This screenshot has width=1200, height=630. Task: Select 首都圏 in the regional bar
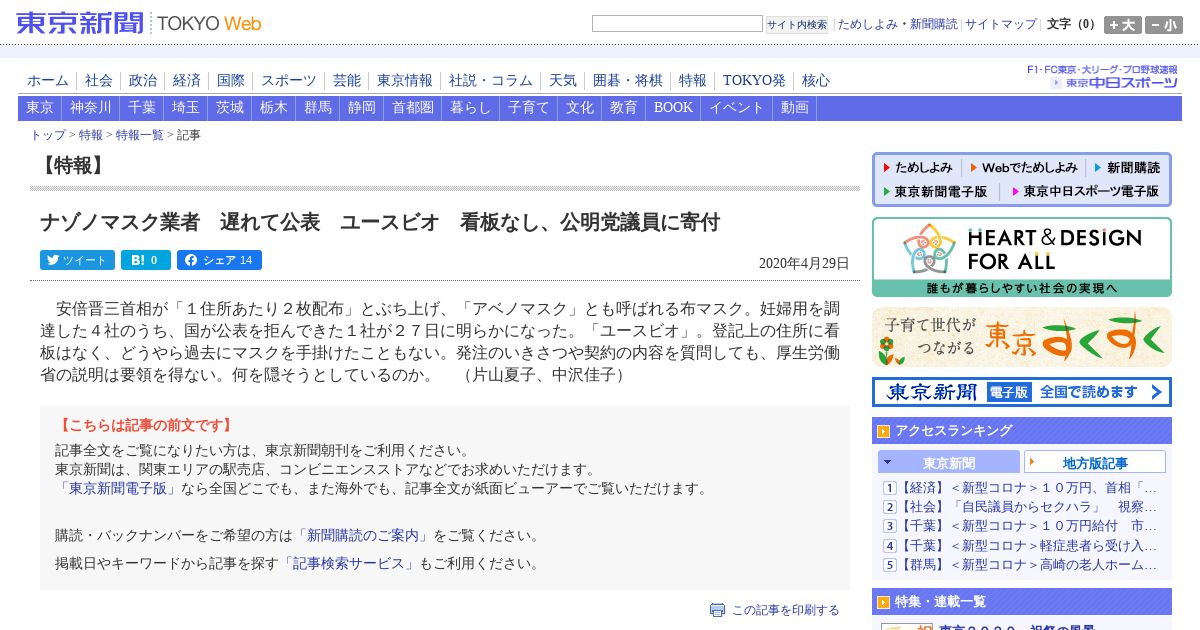click(413, 108)
